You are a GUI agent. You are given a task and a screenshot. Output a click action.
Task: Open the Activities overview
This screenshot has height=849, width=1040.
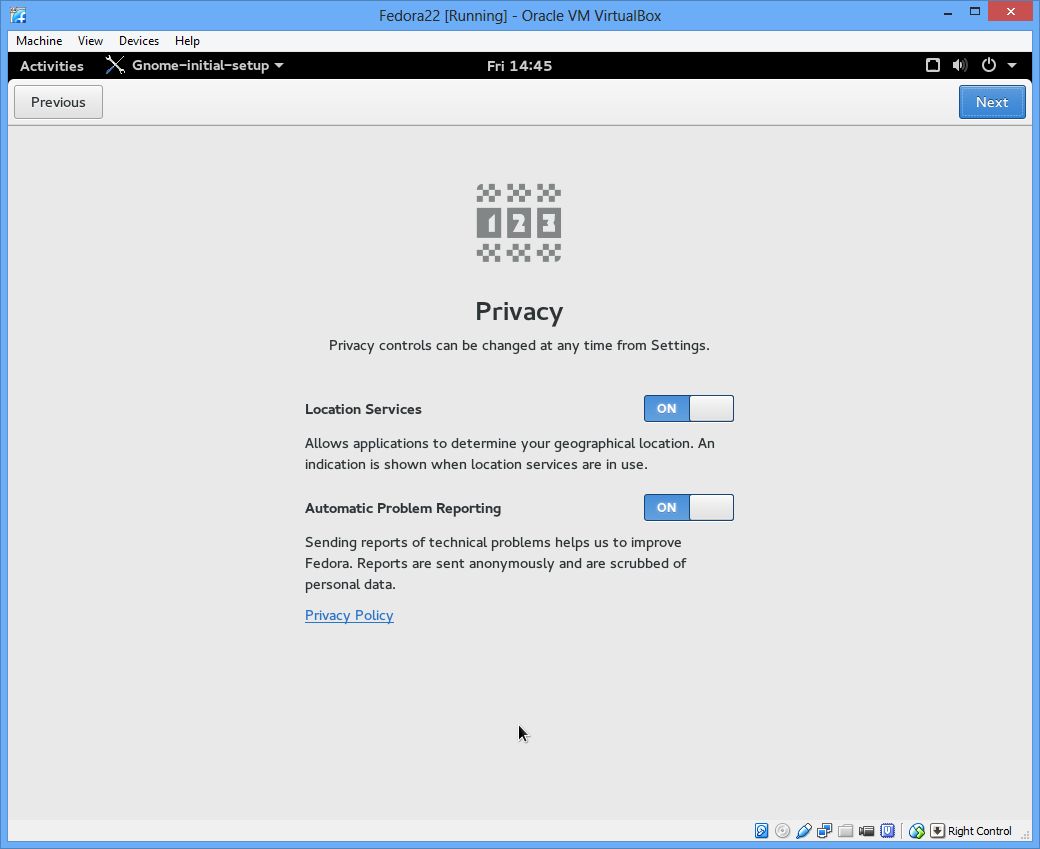52,66
